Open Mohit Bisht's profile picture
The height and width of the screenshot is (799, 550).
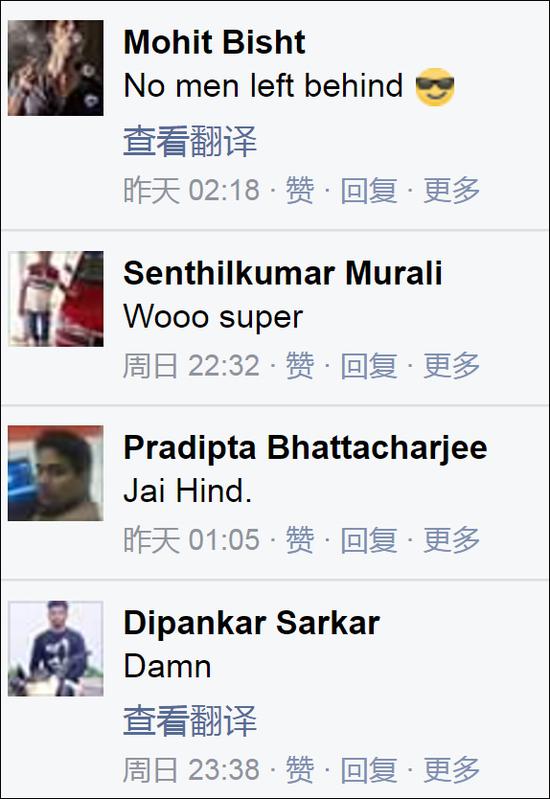pyautogui.click(x=56, y=68)
